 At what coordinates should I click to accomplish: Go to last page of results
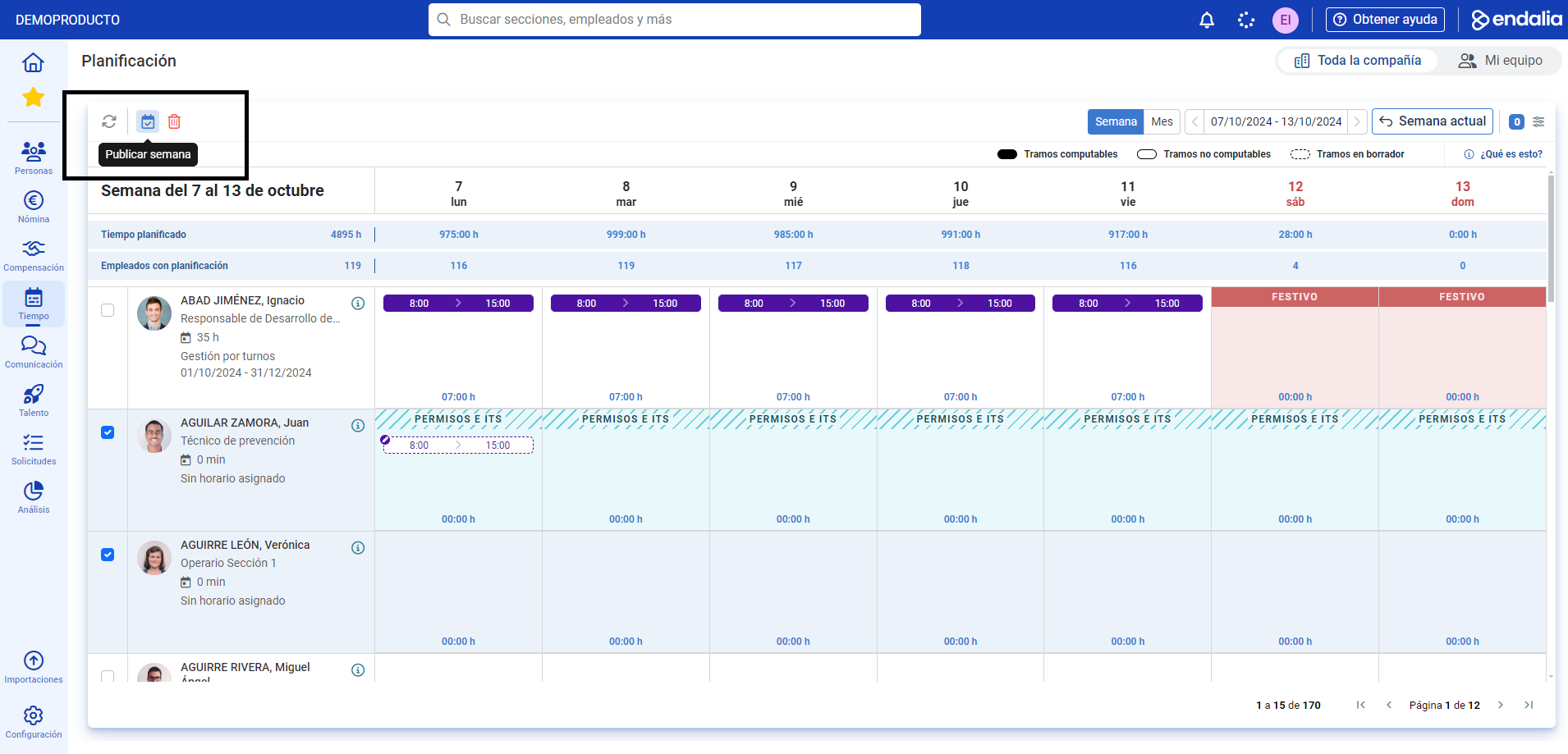(x=1529, y=705)
